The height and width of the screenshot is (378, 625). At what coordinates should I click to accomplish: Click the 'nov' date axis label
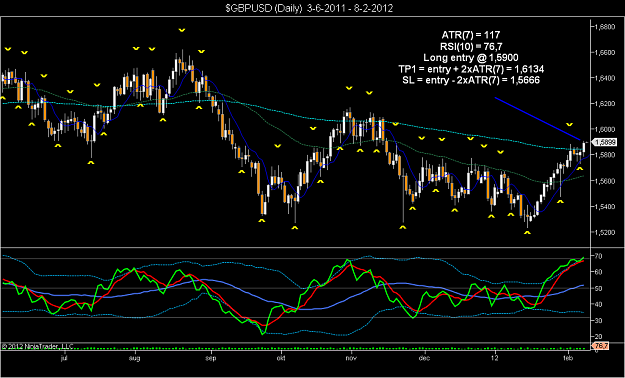351,358
